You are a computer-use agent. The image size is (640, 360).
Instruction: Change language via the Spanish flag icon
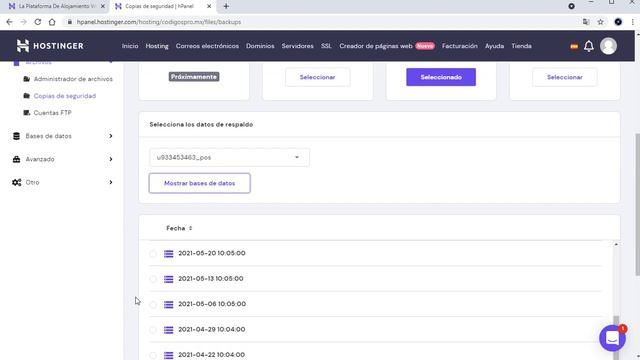[574, 47]
